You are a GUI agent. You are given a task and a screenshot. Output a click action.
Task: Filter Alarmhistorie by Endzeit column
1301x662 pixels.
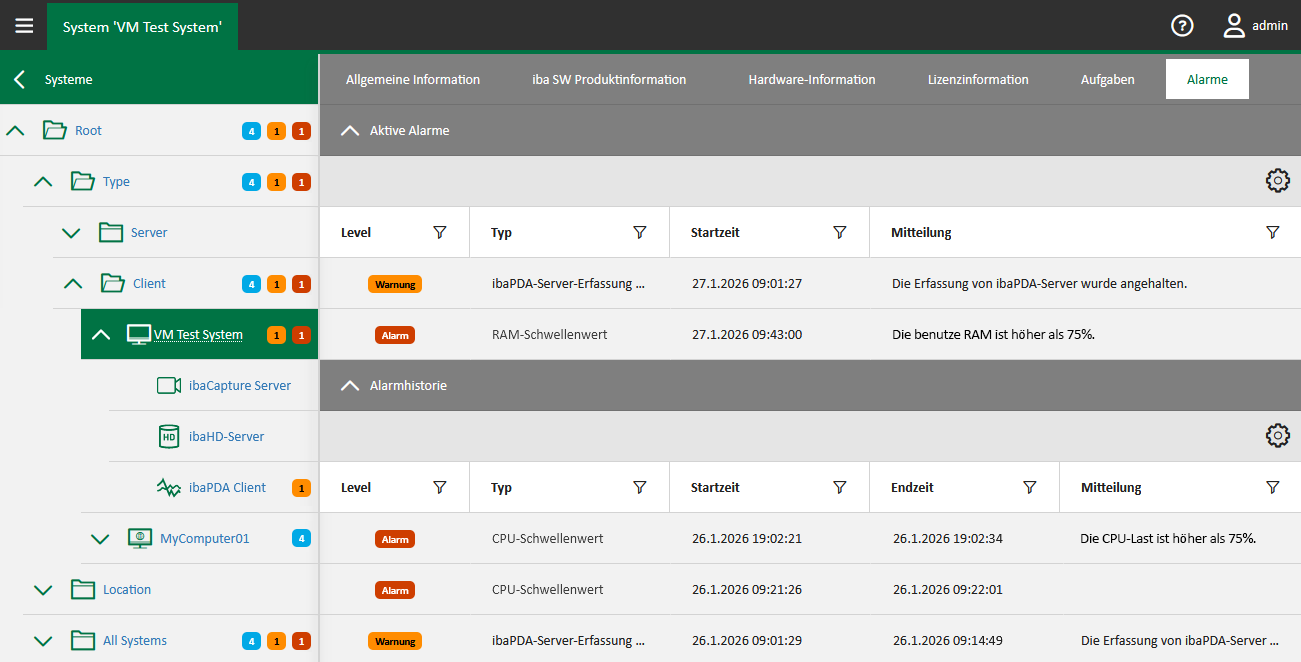pyautogui.click(x=1029, y=487)
